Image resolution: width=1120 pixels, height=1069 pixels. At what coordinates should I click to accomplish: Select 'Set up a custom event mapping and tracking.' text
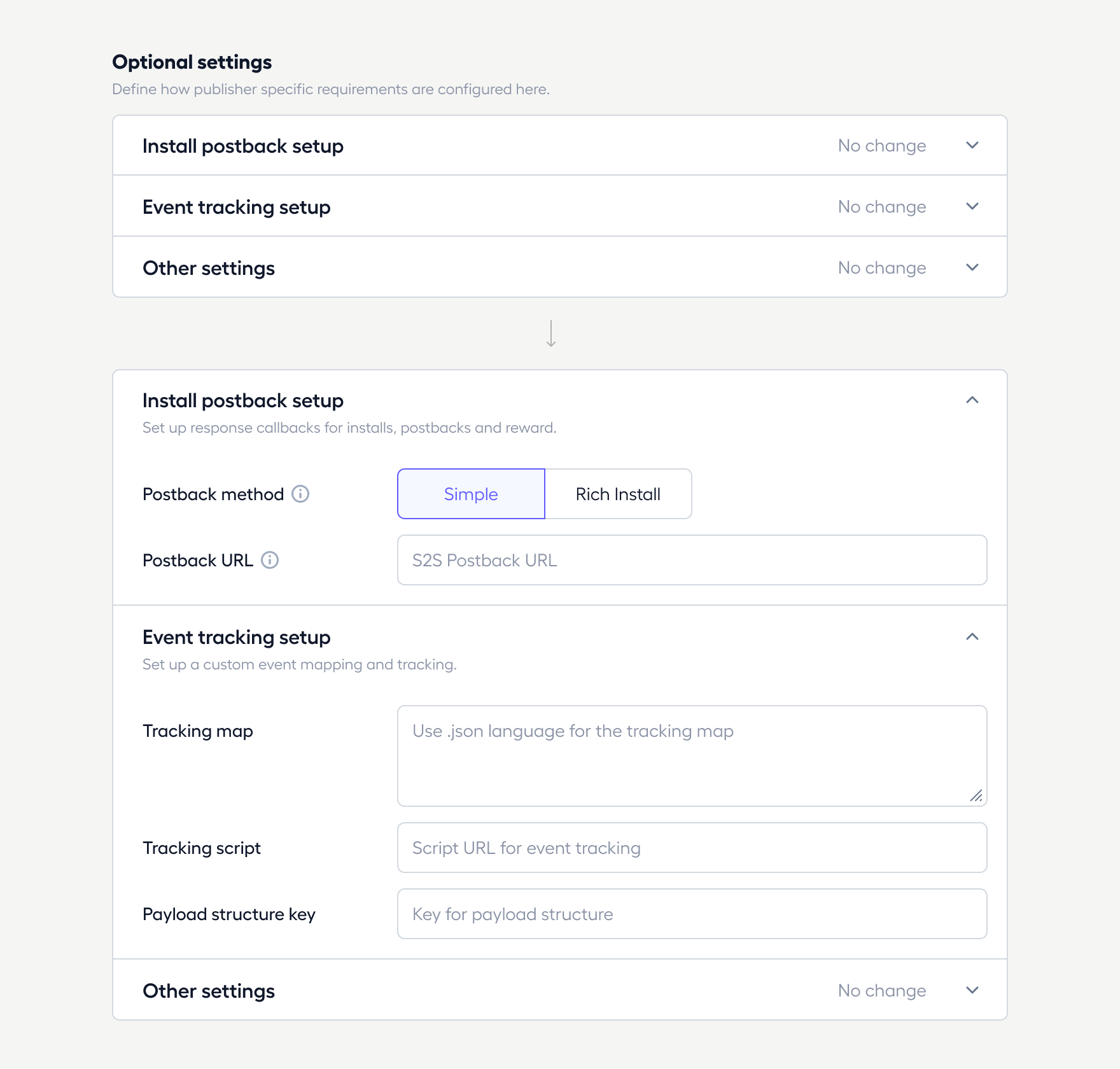[300, 664]
